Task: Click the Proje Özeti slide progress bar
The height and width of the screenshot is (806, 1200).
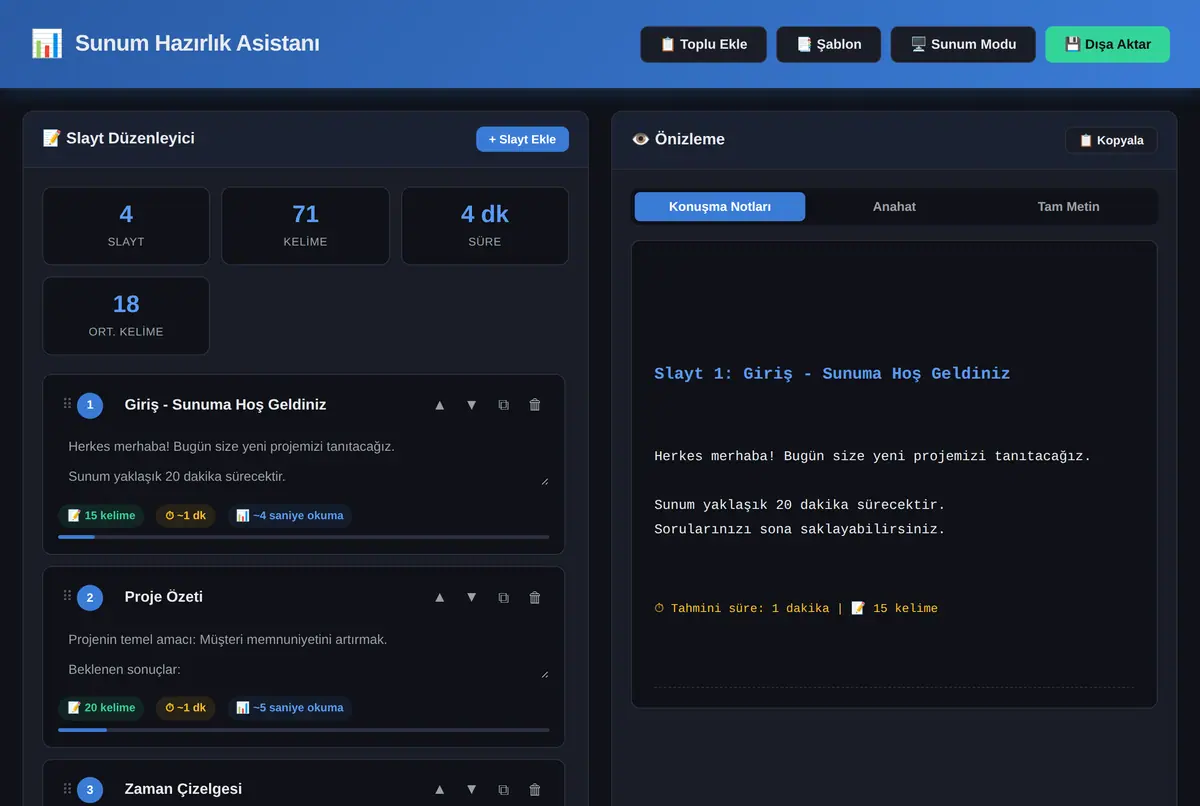Action: [304, 729]
